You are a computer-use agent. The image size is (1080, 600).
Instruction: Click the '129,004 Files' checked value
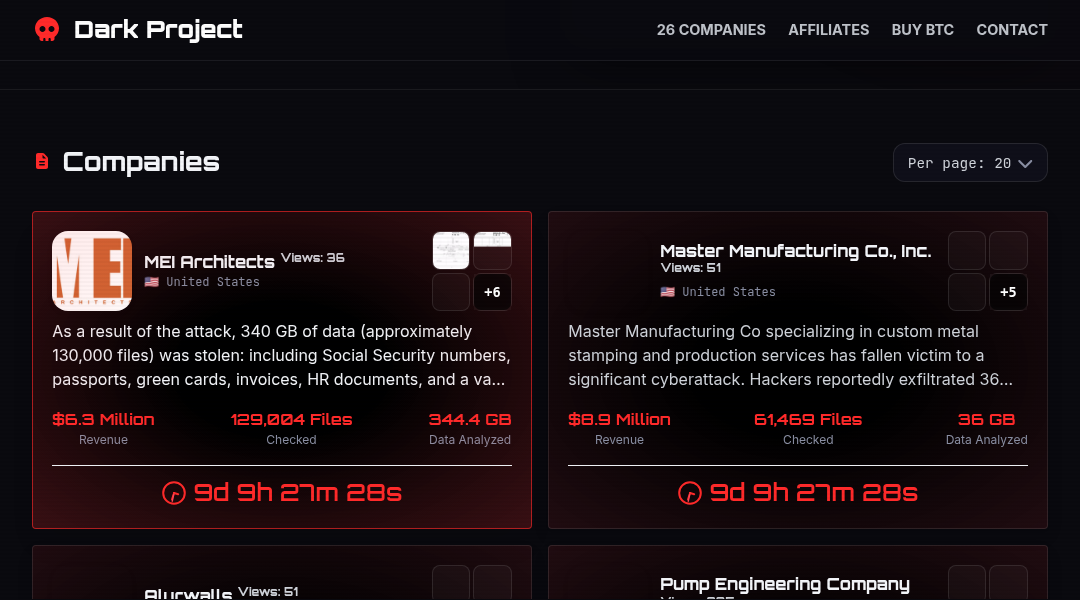pos(291,420)
